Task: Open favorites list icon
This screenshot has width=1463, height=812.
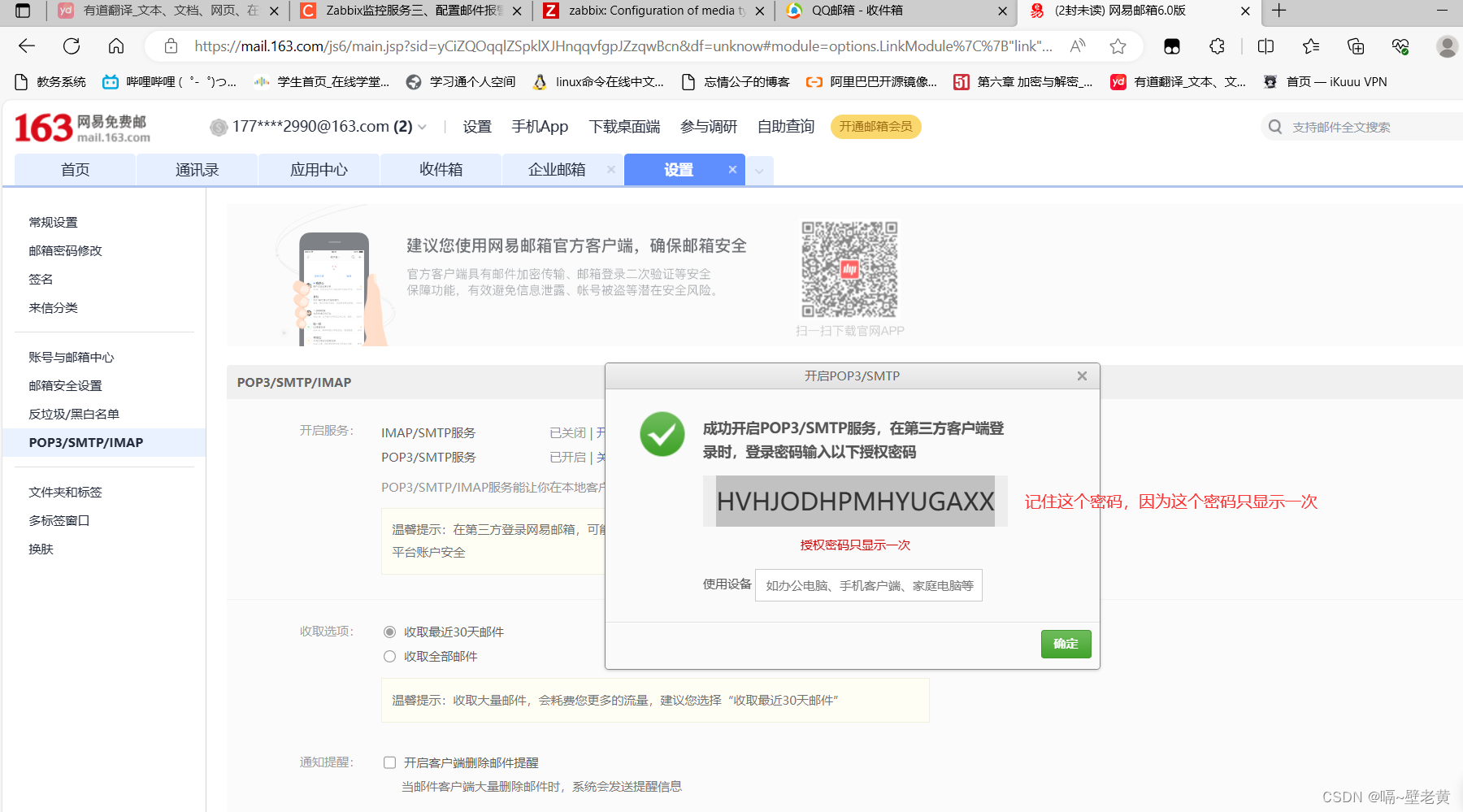Action: click(1311, 46)
